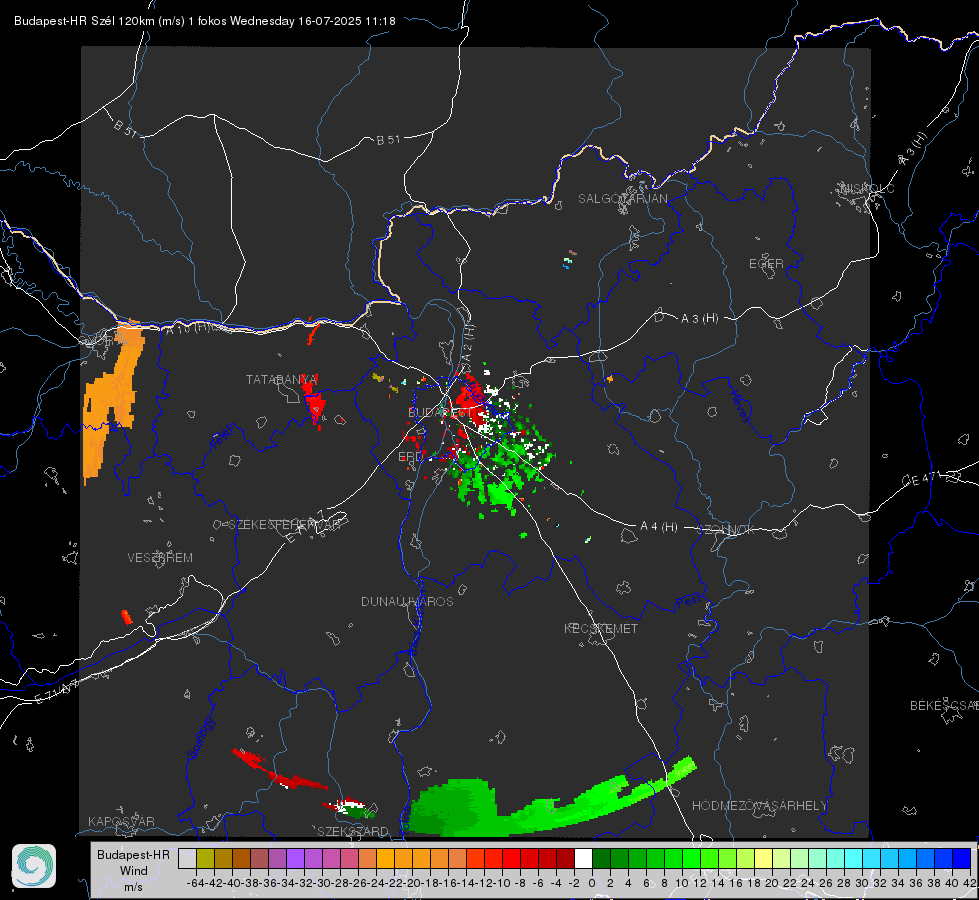Click the -30 value on the legend scale
The image size is (979, 900).
point(322,883)
